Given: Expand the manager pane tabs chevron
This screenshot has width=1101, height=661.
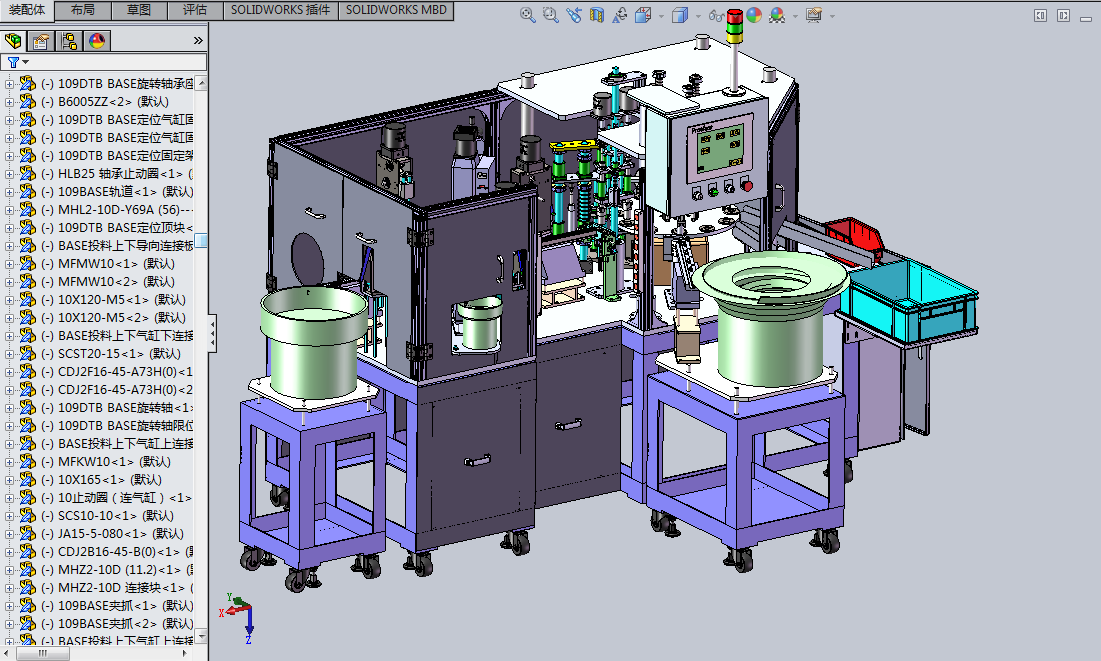Looking at the screenshot, I should pyautogui.click(x=198, y=41).
